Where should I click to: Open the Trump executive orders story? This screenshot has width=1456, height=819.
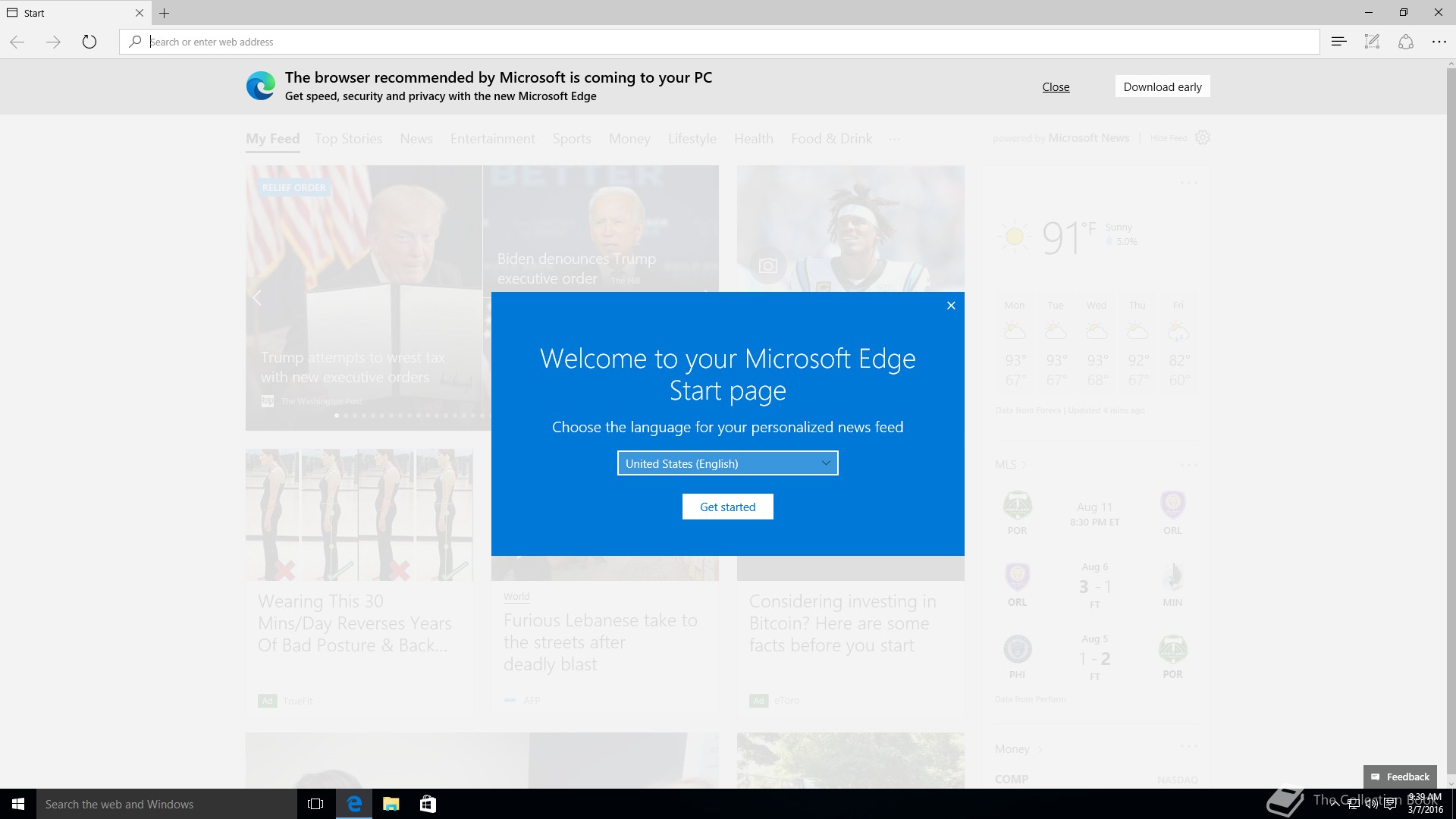pos(353,368)
